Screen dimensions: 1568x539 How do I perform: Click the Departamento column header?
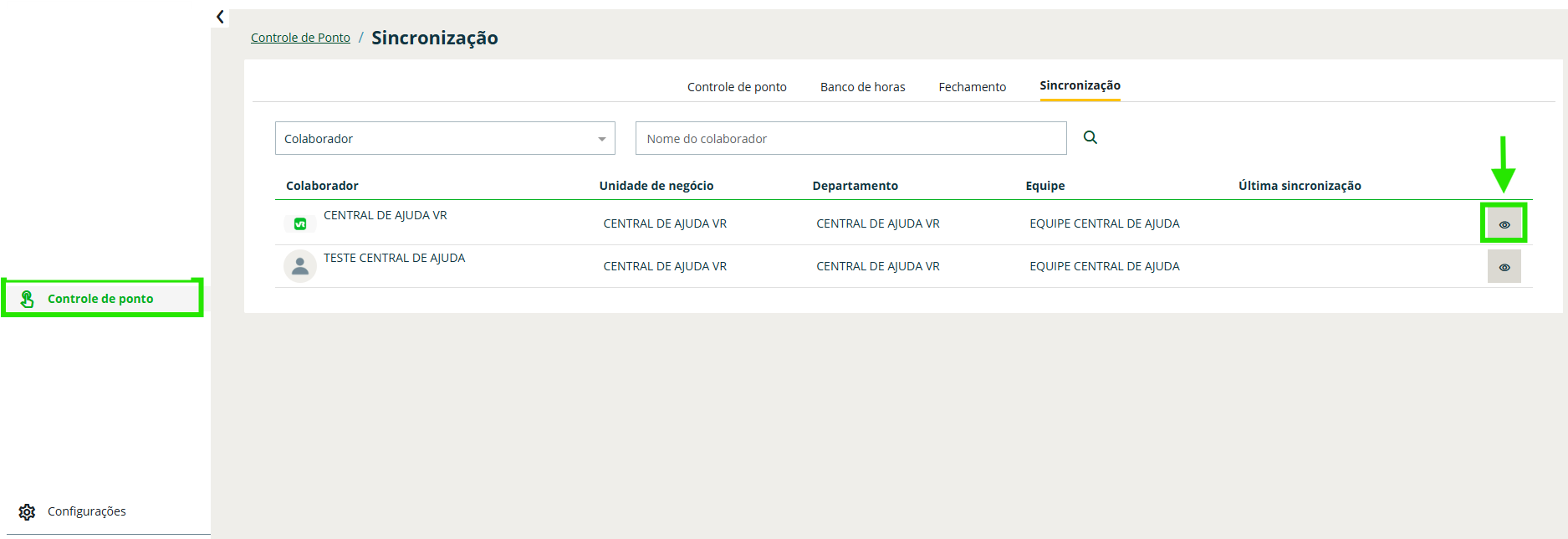pos(855,186)
